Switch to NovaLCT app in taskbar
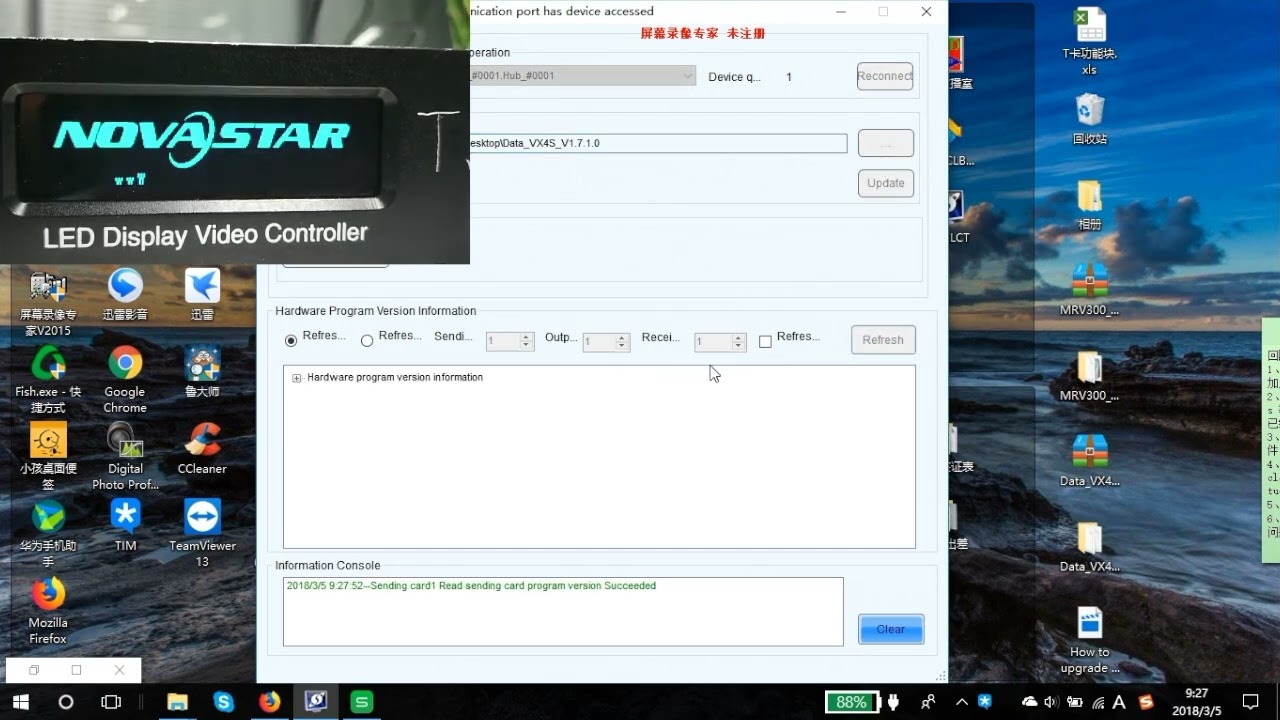Image resolution: width=1280 pixels, height=720 pixels. coord(316,702)
